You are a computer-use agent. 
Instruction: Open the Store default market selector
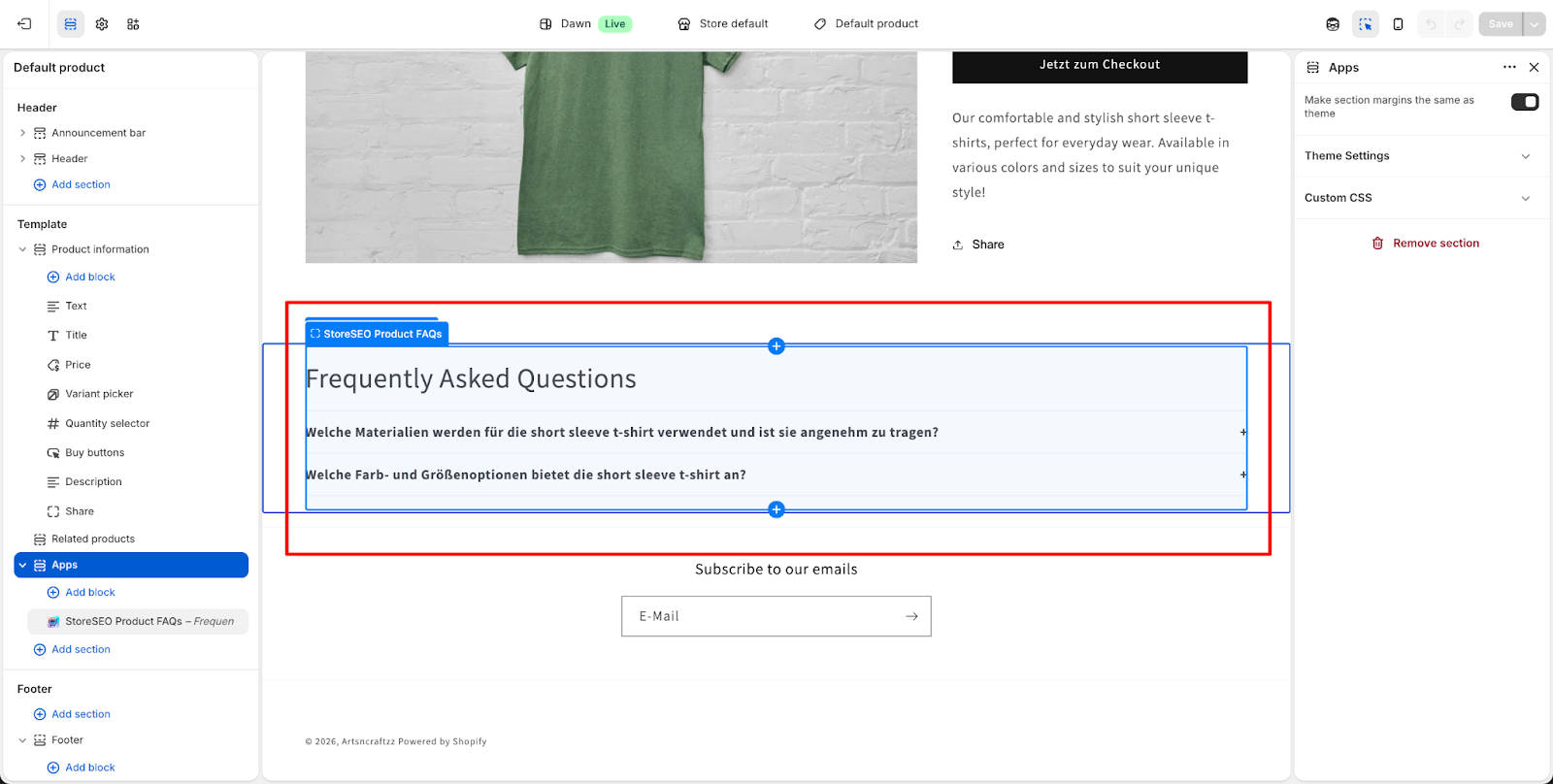pyautogui.click(x=723, y=23)
